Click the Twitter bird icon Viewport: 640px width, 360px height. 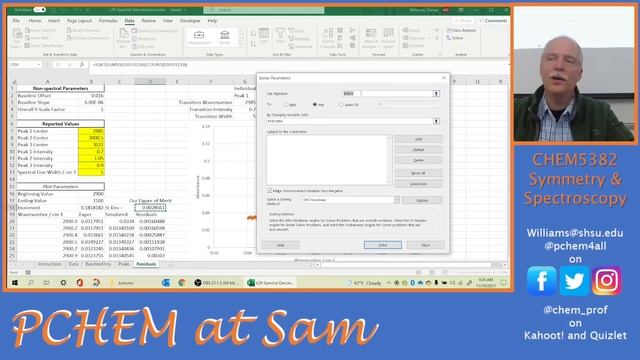point(574,281)
